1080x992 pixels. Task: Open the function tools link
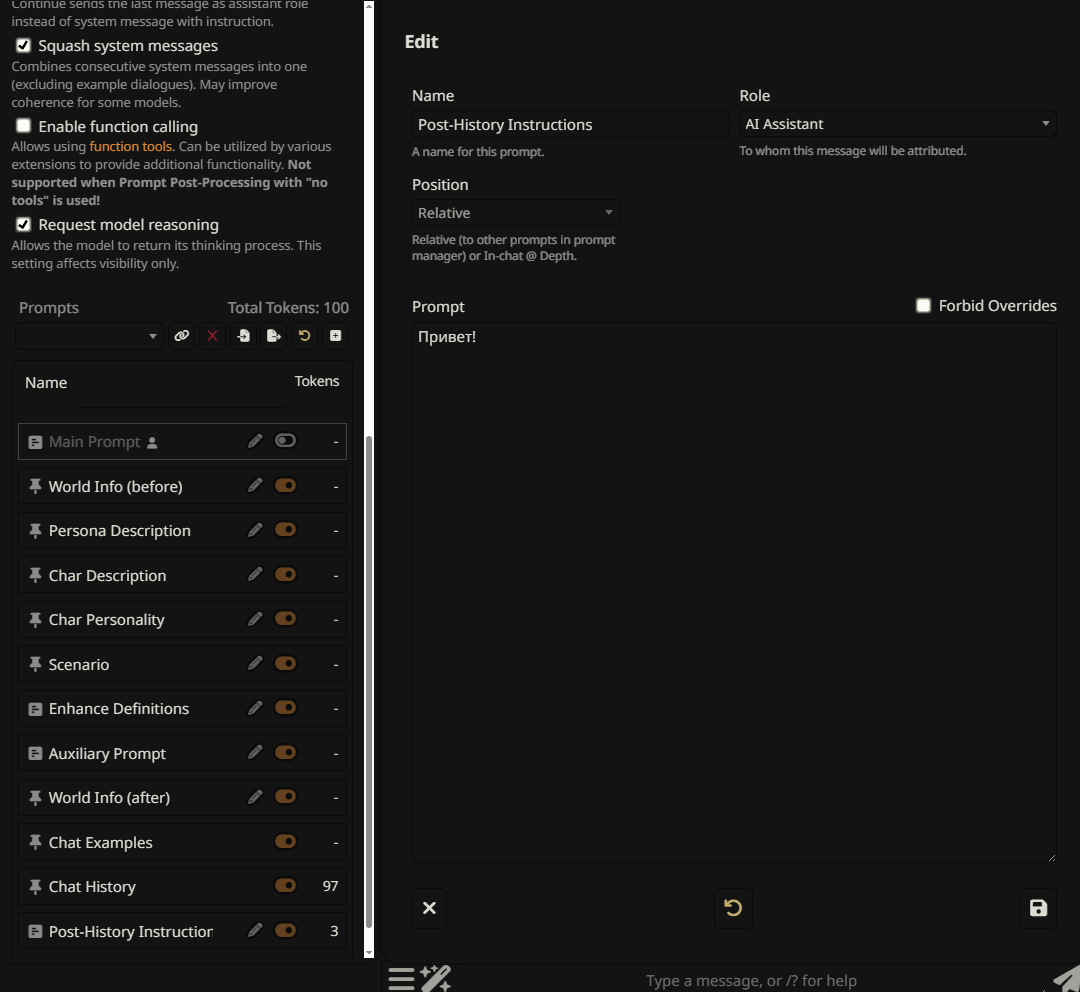[x=130, y=147]
